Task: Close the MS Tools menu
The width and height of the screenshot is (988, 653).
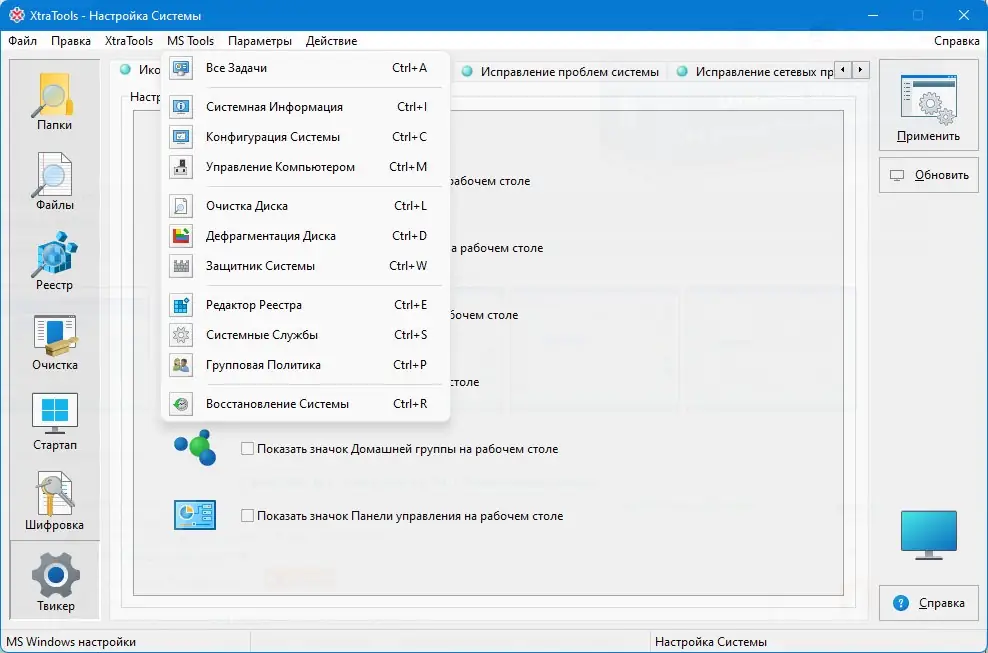Action: tap(190, 41)
